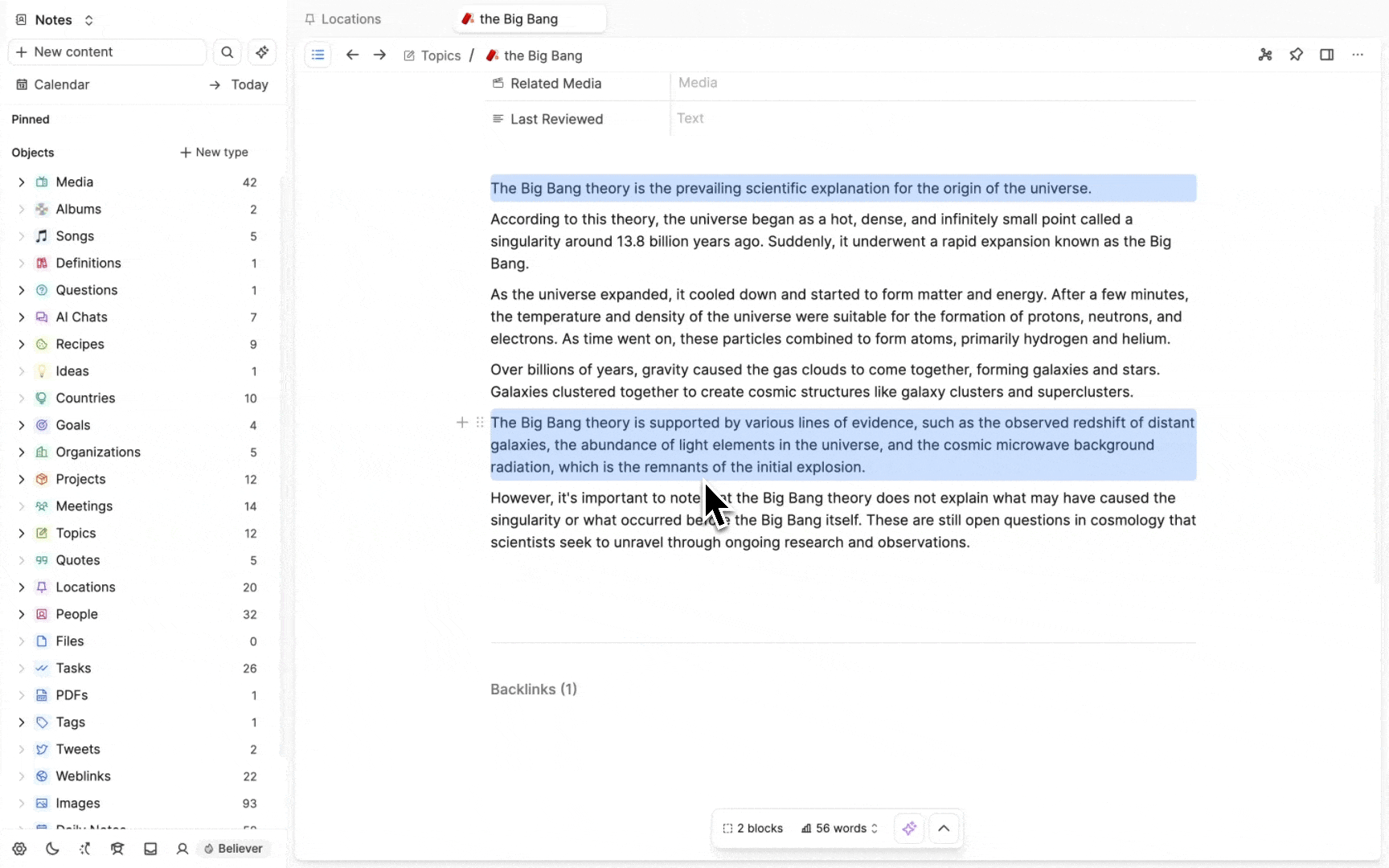Image resolution: width=1389 pixels, height=868 pixels.
Task: Toggle dark mode with the moon icon
Action: coord(52,849)
